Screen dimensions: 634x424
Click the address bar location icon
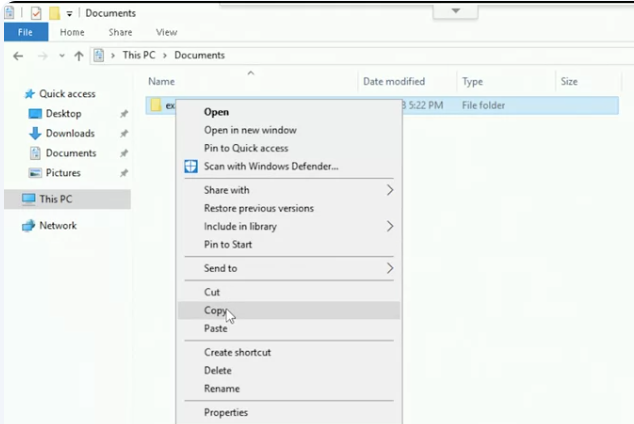pyautogui.click(x=99, y=55)
